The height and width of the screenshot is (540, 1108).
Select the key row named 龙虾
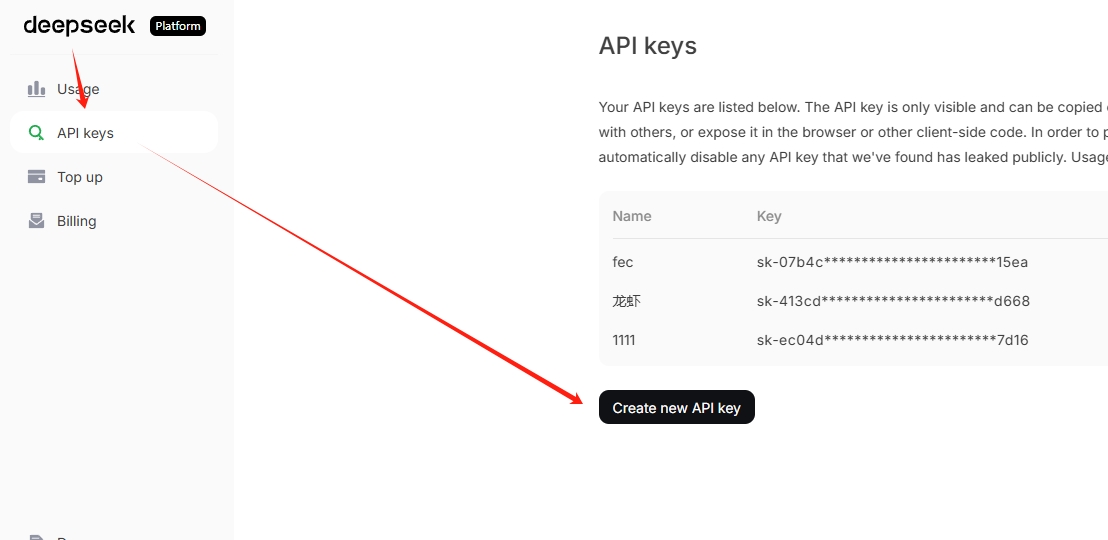tap(853, 301)
